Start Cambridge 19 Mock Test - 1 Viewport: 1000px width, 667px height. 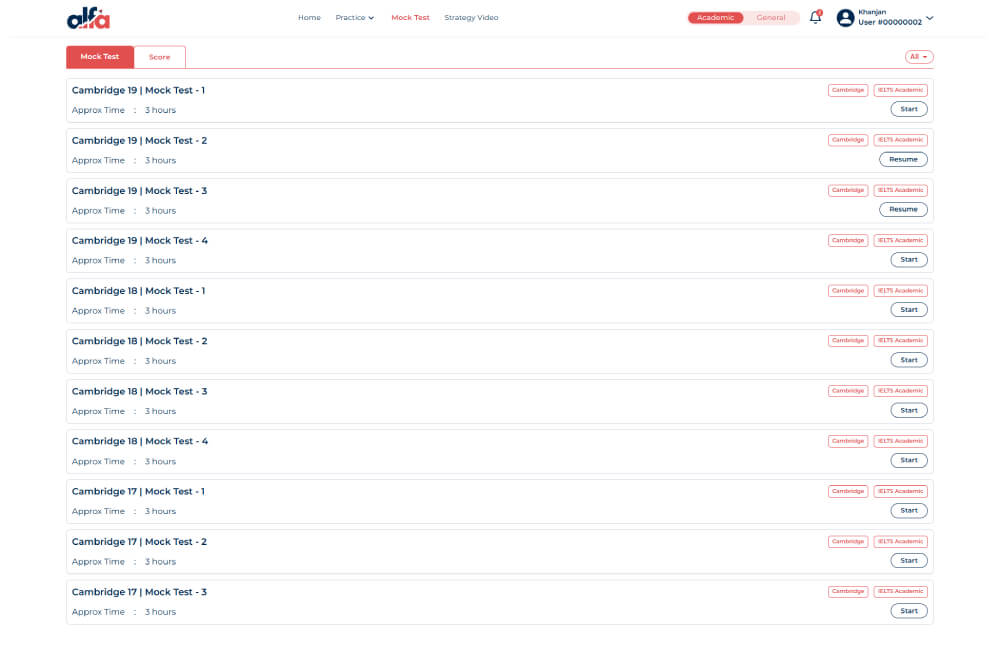click(x=908, y=109)
